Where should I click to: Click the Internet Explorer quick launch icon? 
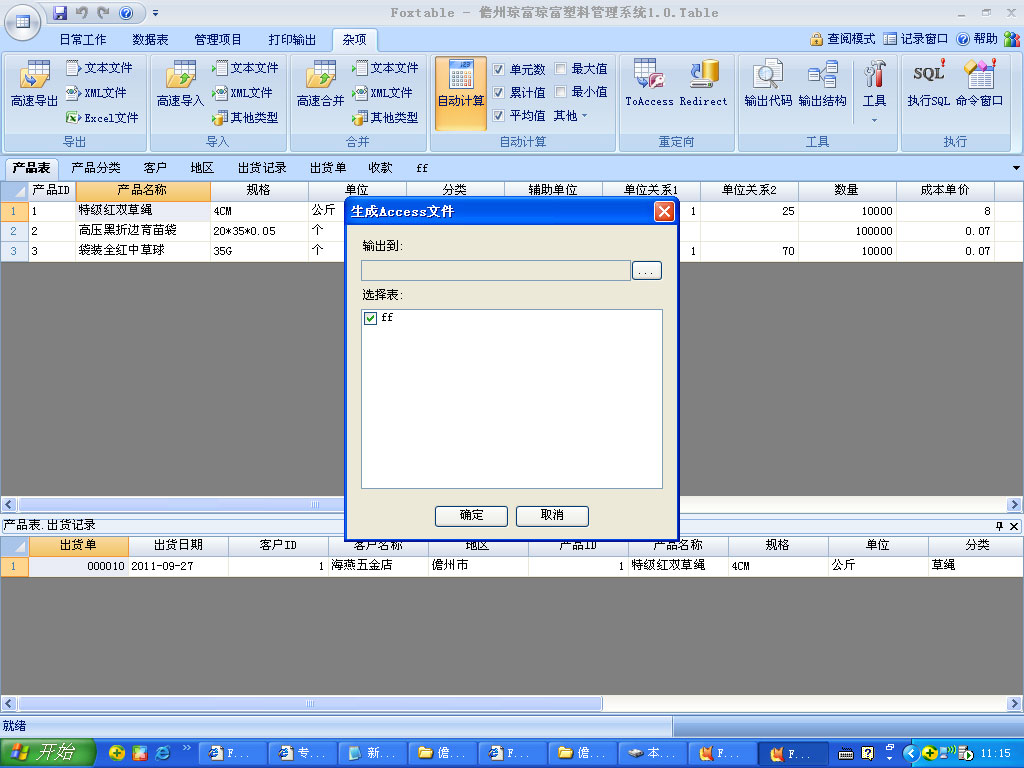point(162,753)
